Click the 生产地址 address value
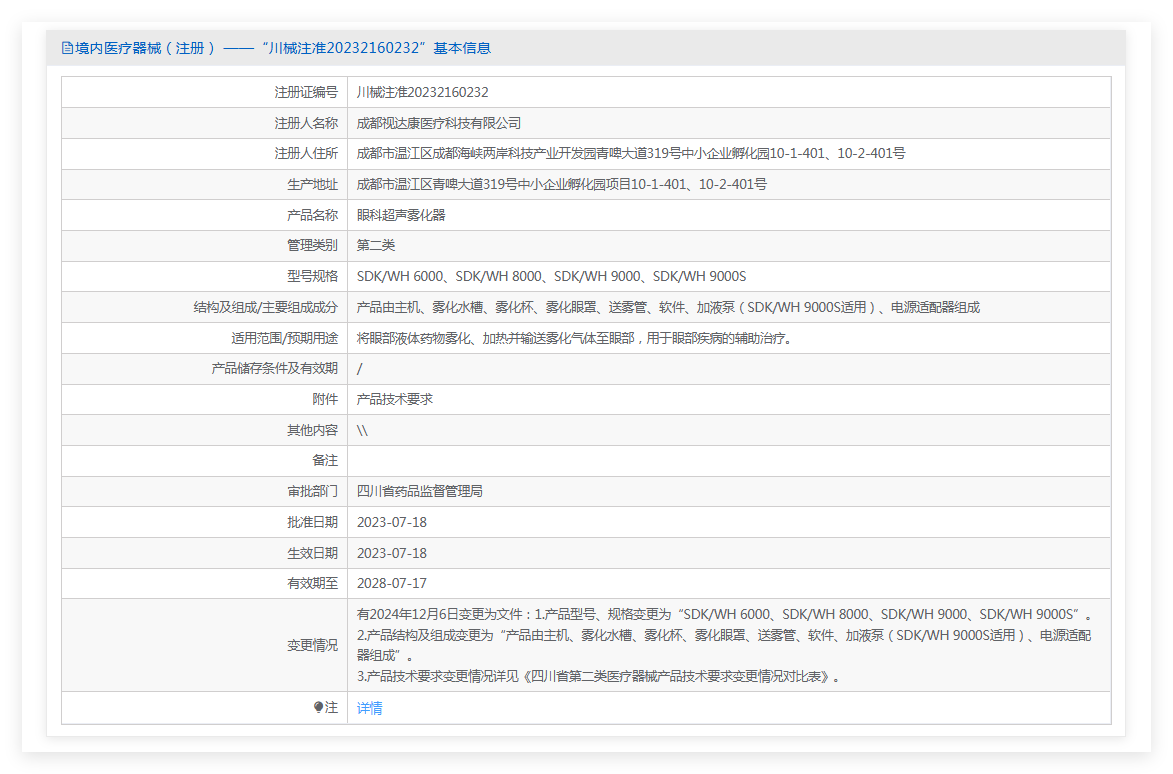This screenshot has height=774, width=1173. [561, 185]
